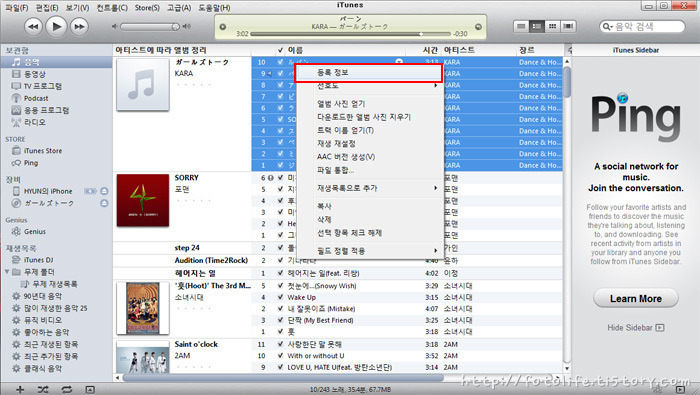Adjust the volume slider
The height and width of the screenshot is (395, 700).
click(149, 27)
